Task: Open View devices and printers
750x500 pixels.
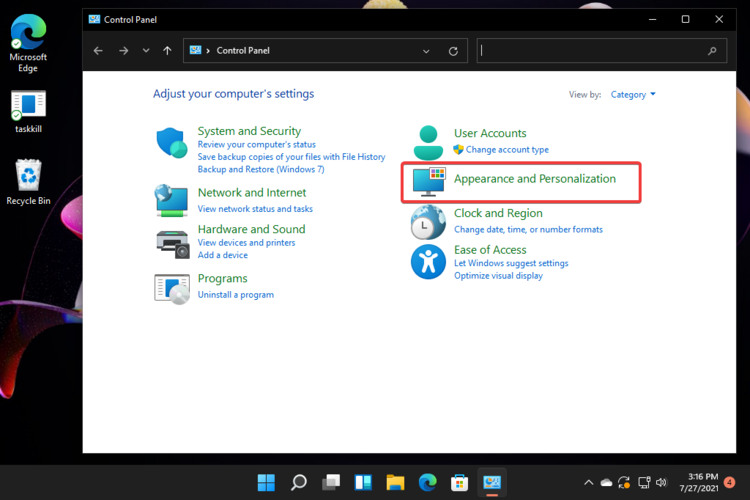Action: 246,243
